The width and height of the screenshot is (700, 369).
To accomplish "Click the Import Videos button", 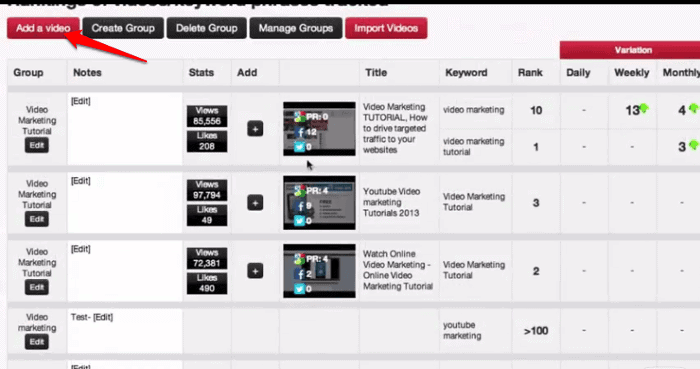I will tap(386, 28).
